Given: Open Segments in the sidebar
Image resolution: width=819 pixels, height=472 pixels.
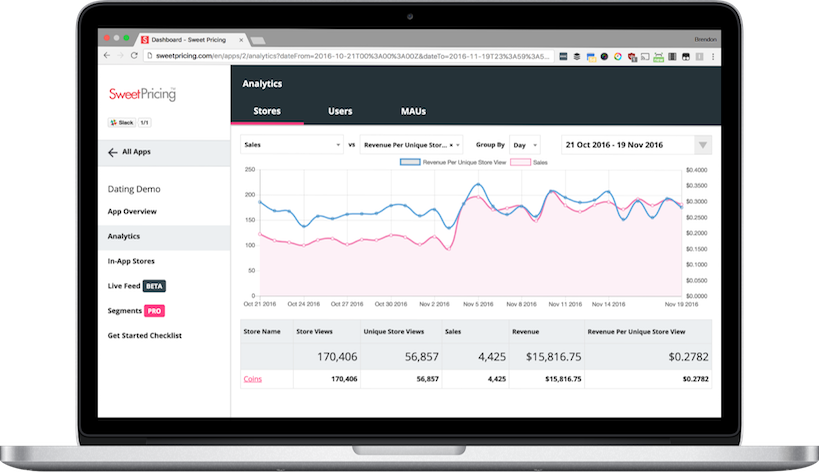Looking at the screenshot, I should click(124, 311).
